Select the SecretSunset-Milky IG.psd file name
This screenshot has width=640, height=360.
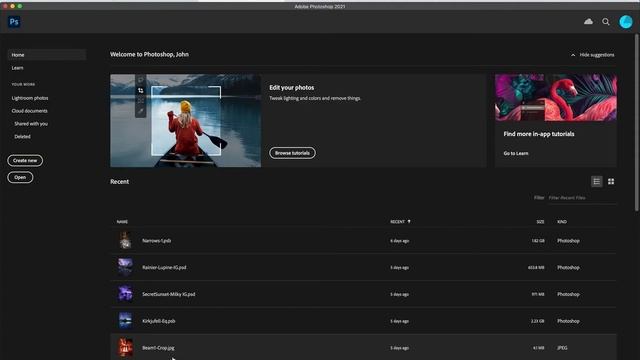click(169, 294)
